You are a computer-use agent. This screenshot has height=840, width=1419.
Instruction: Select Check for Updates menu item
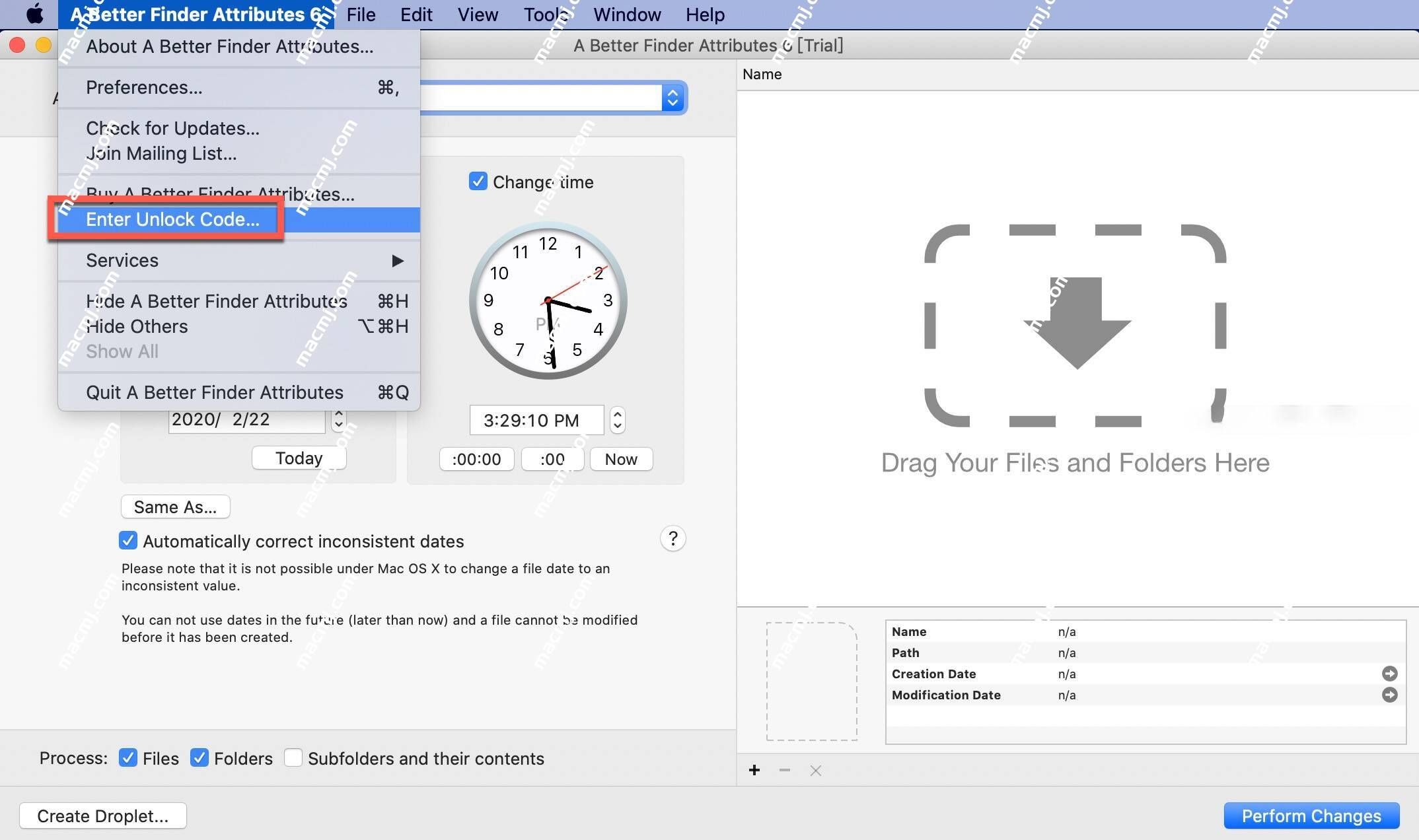click(x=239, y=128)
